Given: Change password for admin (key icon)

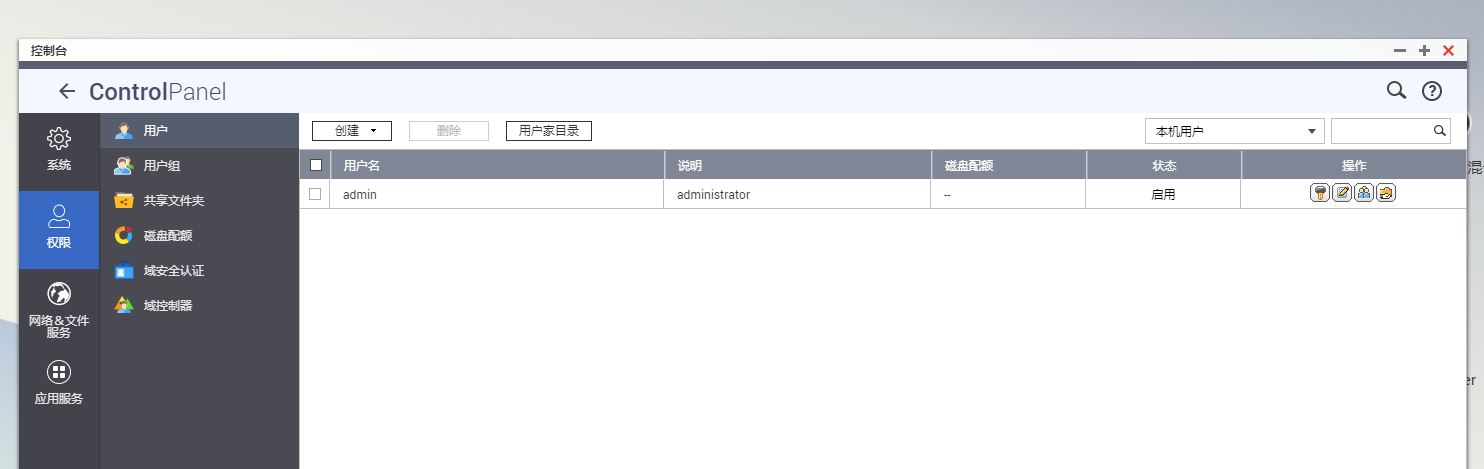Looking at the screenshot, I should (x=1320, y=193).
